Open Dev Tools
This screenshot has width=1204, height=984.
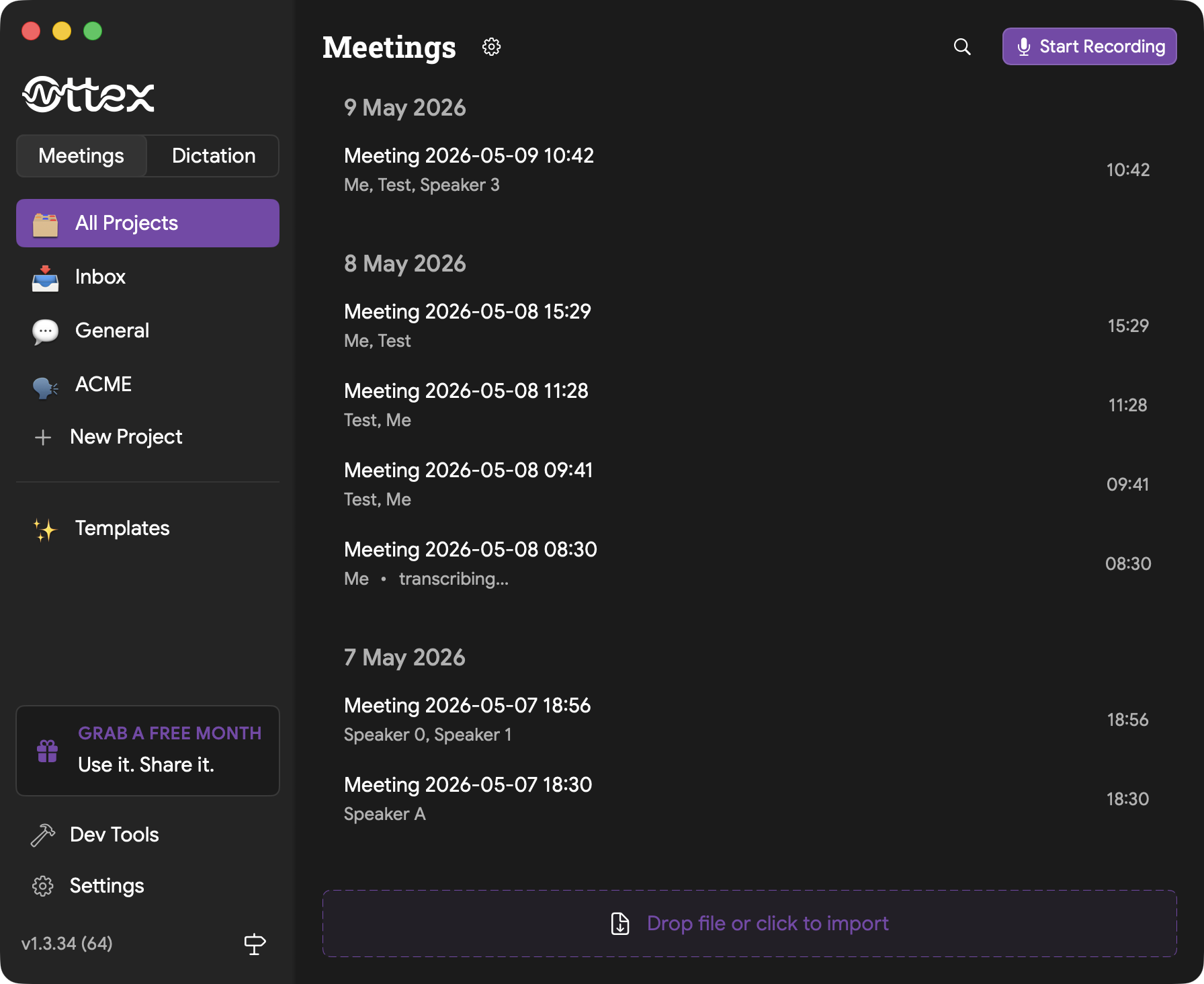[148, 835]
